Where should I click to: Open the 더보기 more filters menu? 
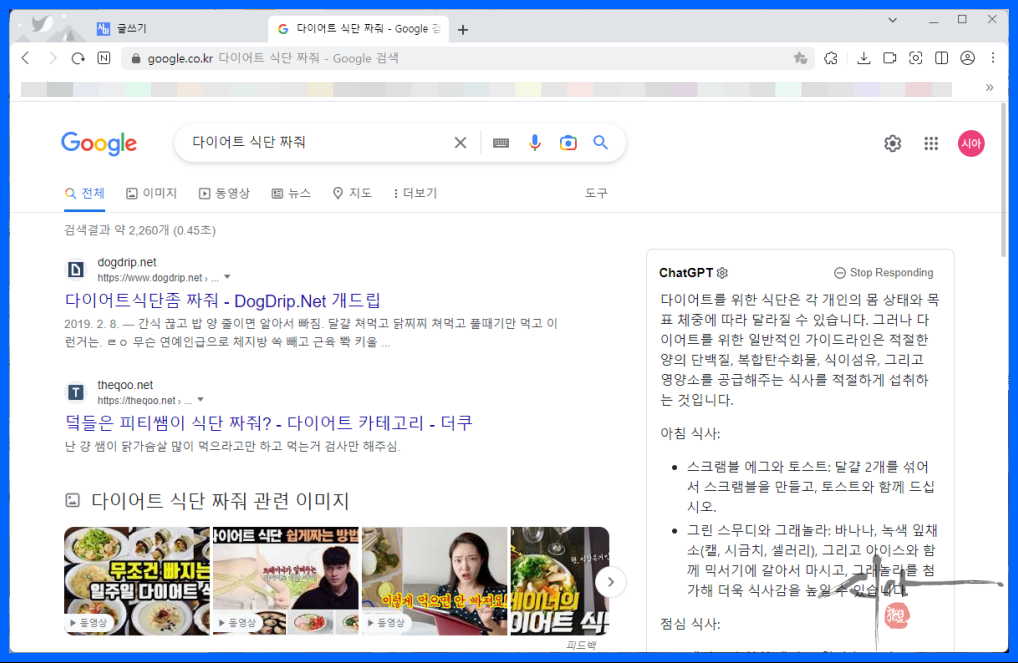[x=416, y=194]
